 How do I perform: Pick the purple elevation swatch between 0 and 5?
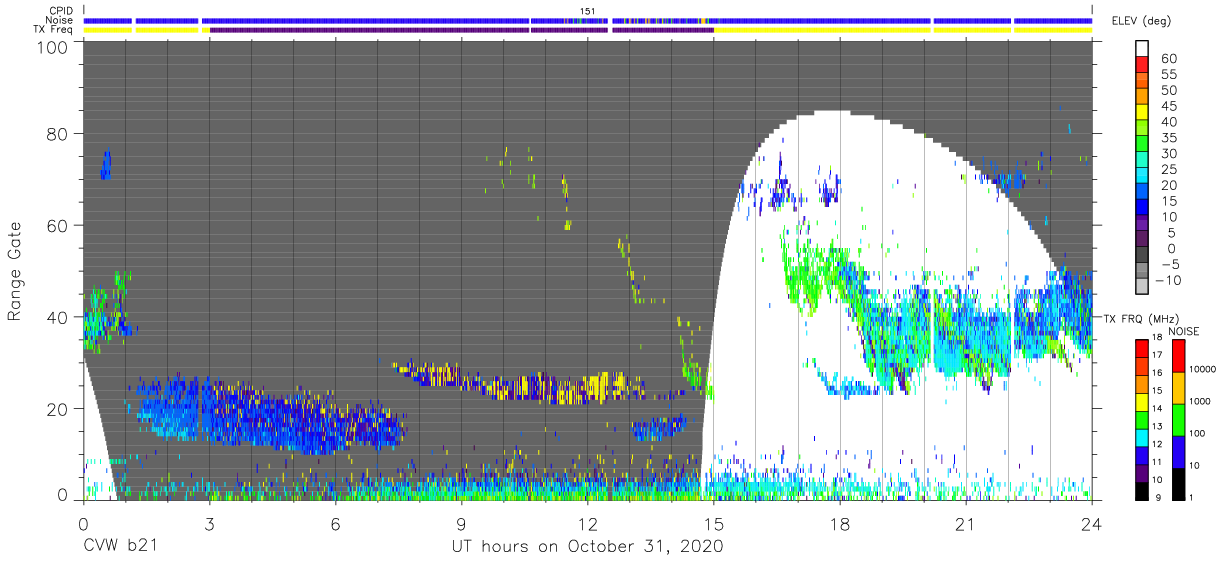(1144, 240)
